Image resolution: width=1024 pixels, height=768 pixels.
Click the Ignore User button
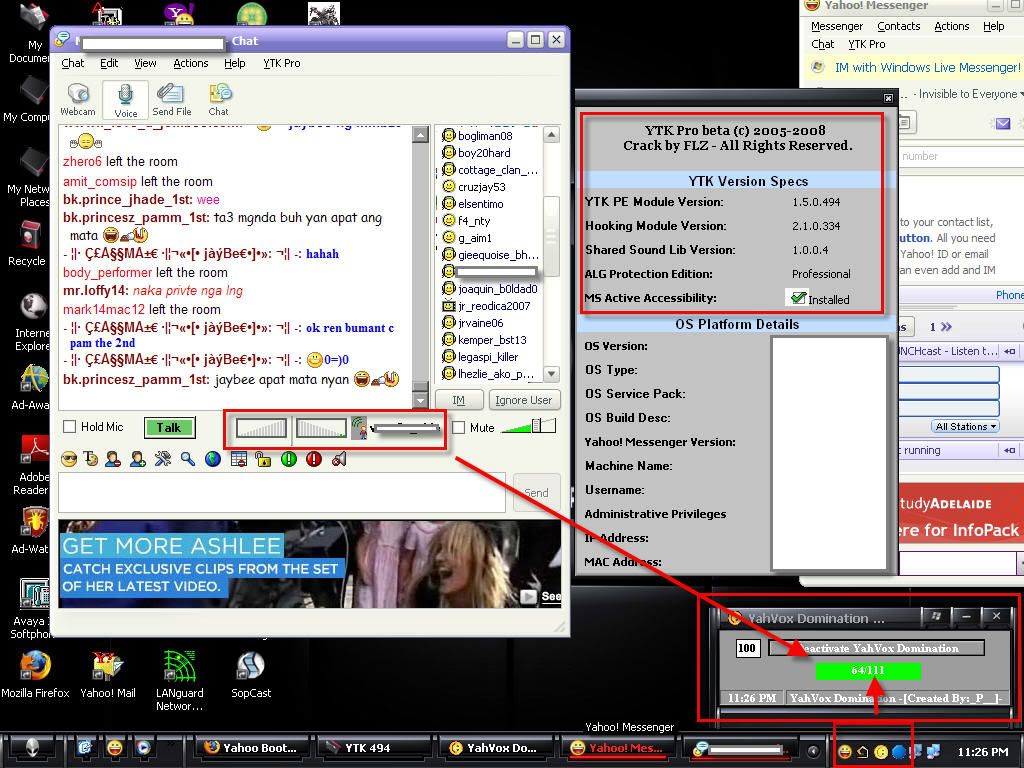tap(523, 400)
